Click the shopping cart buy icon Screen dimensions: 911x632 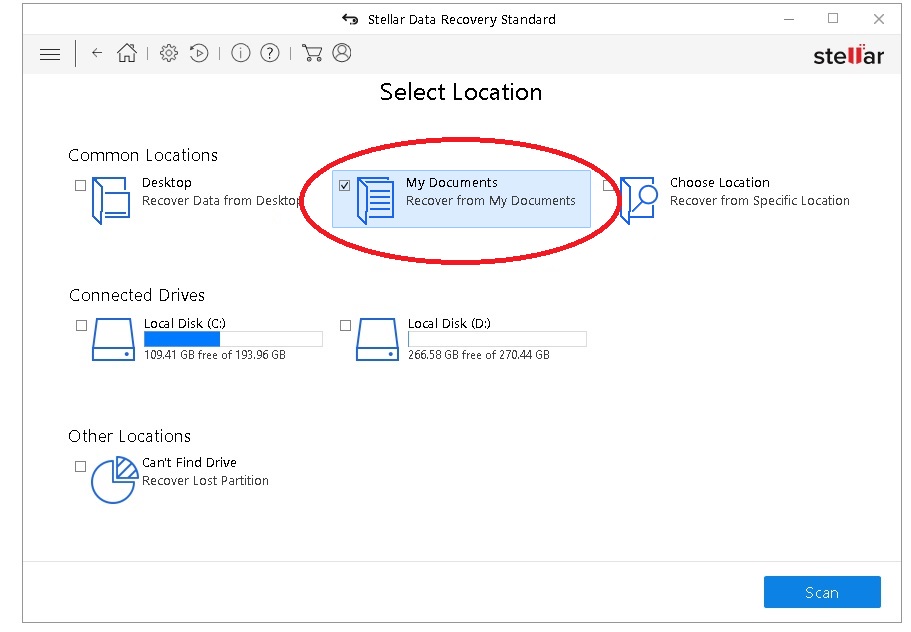[x=312, y=53]
